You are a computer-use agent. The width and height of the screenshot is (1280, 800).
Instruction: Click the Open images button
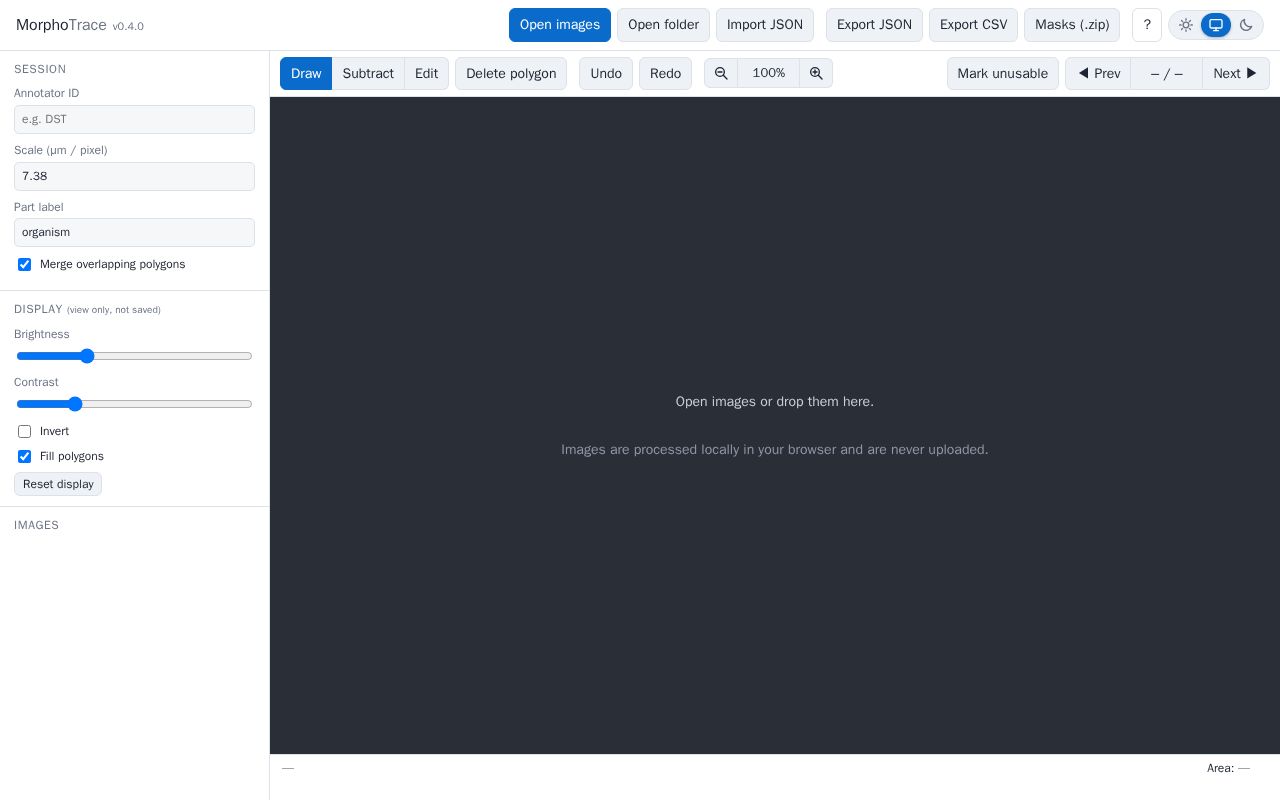[x=560, y=25]
